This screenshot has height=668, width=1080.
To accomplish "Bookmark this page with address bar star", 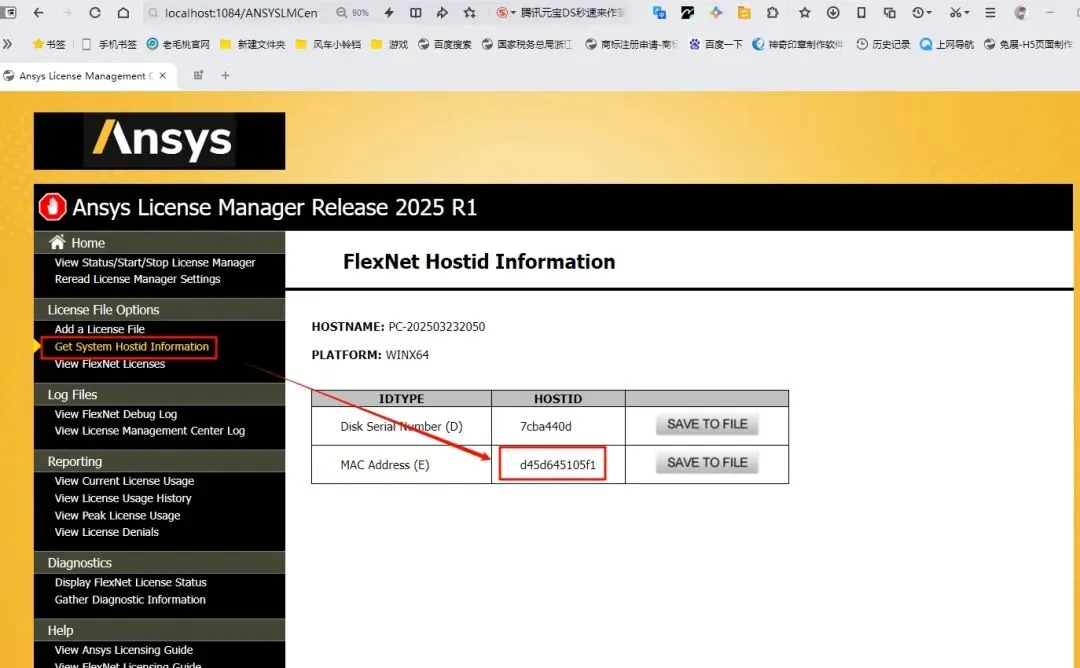I will [470, 12].
